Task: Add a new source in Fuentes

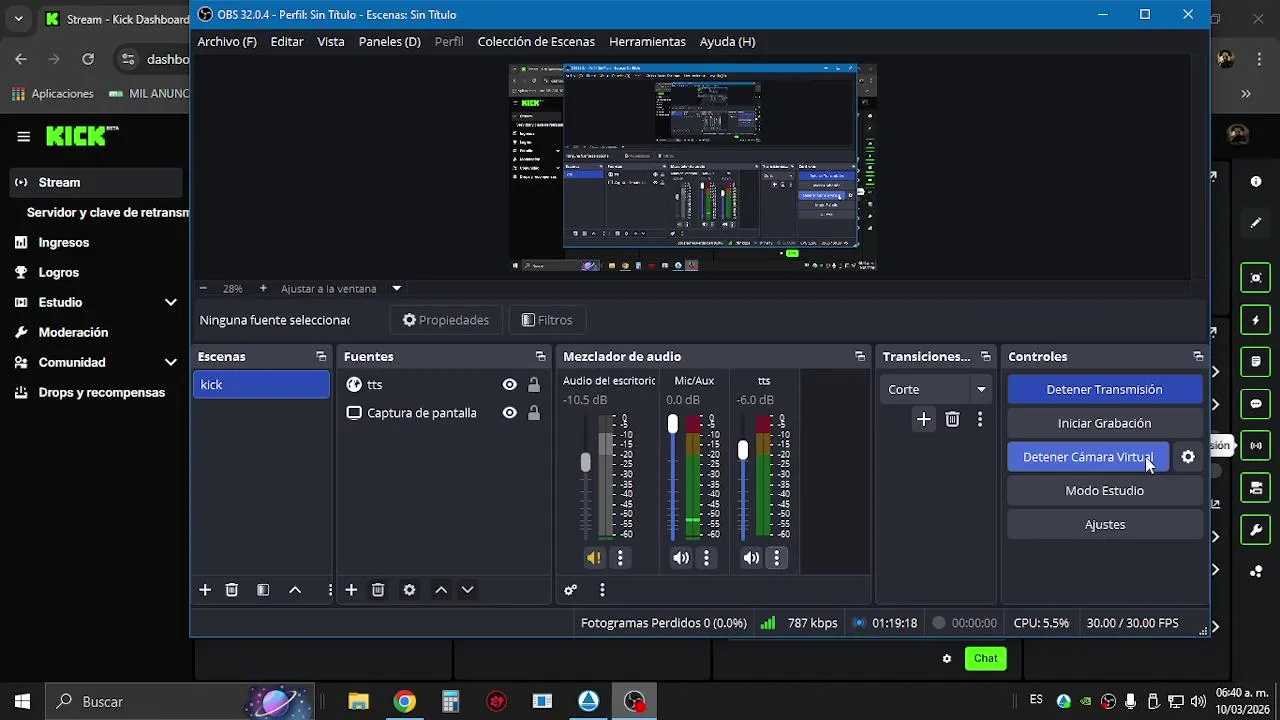Action: pyautogui.click(x=351, y=590)
